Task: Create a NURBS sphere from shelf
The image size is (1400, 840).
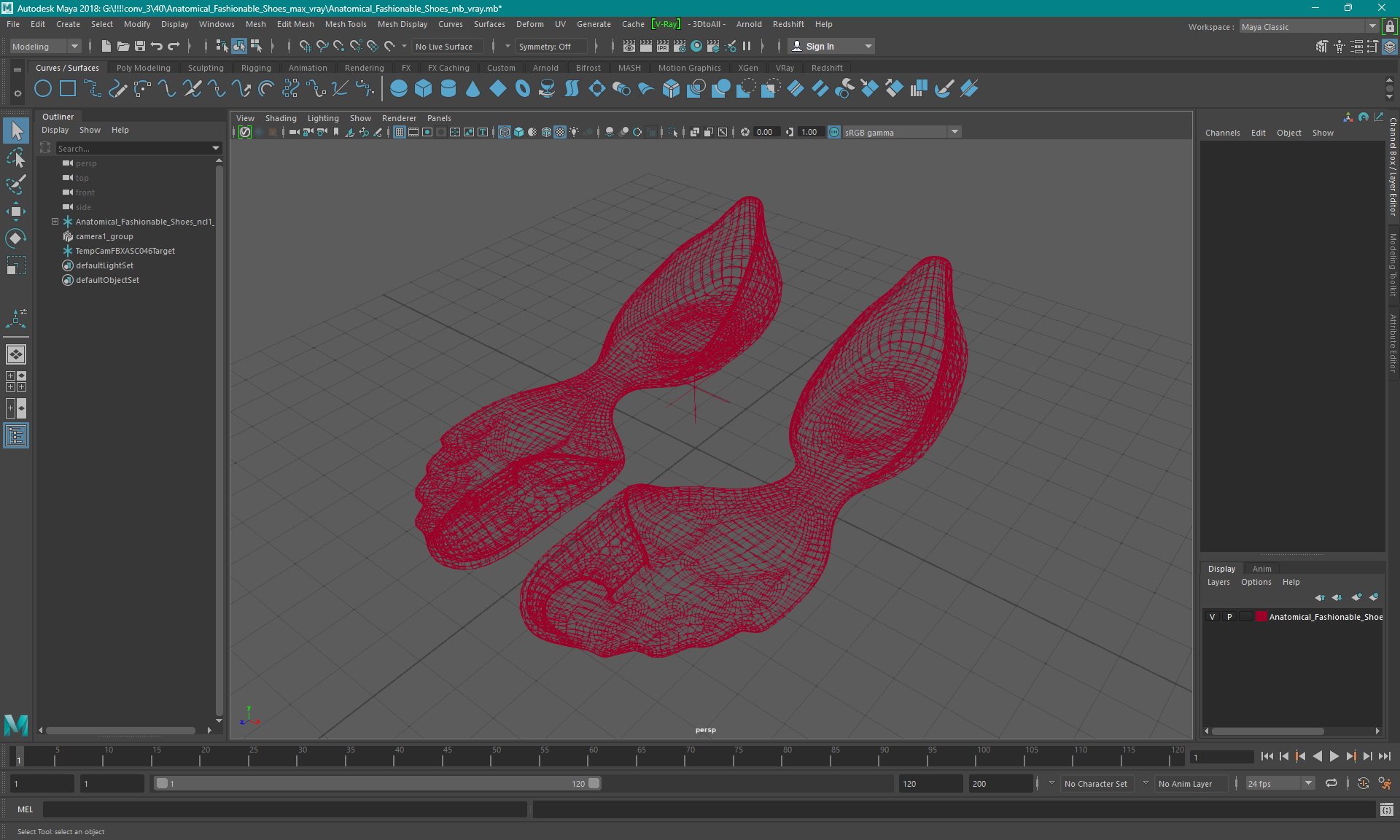Action: coord(399,89)
